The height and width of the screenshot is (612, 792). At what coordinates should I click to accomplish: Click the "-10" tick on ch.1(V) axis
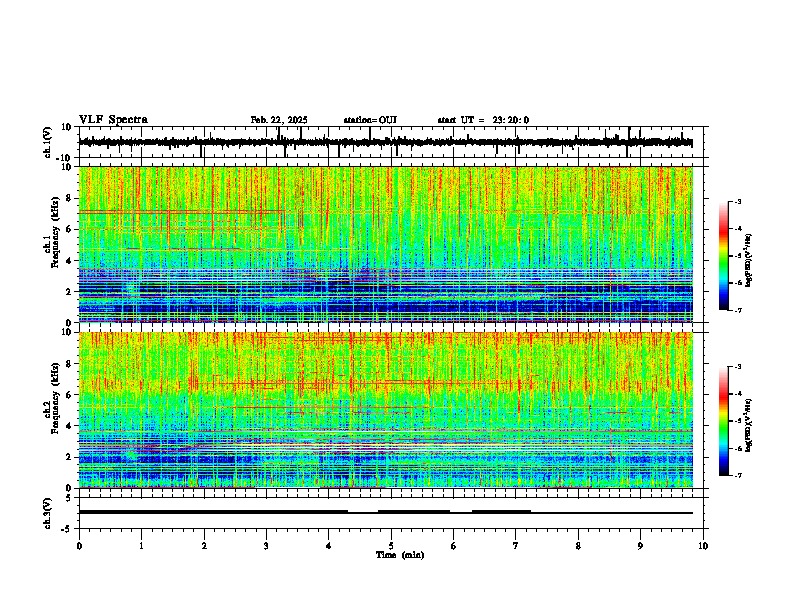coord(65,158)
